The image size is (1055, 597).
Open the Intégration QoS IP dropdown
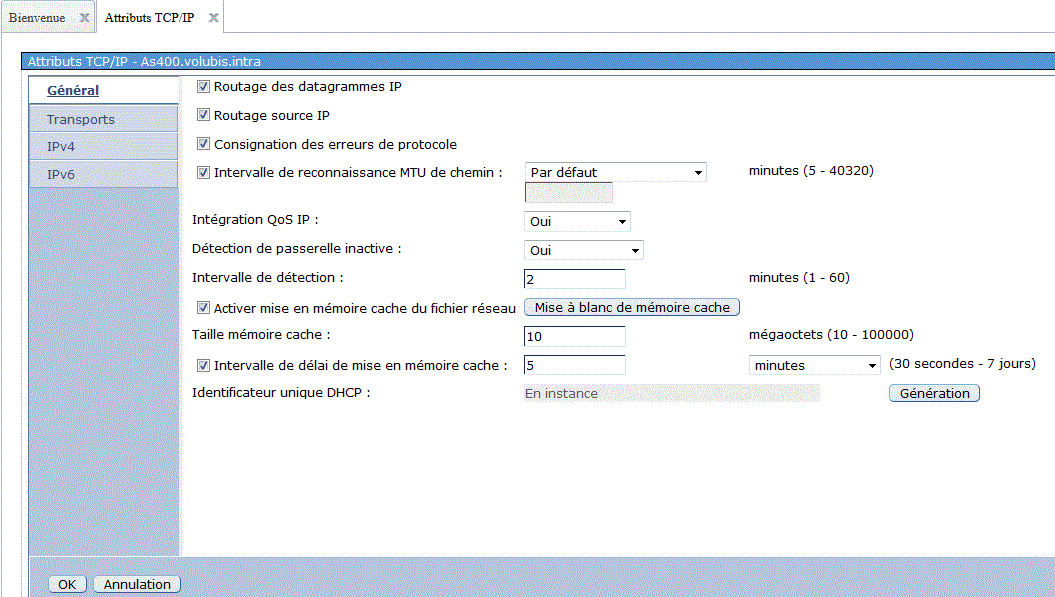pos(577,221)
